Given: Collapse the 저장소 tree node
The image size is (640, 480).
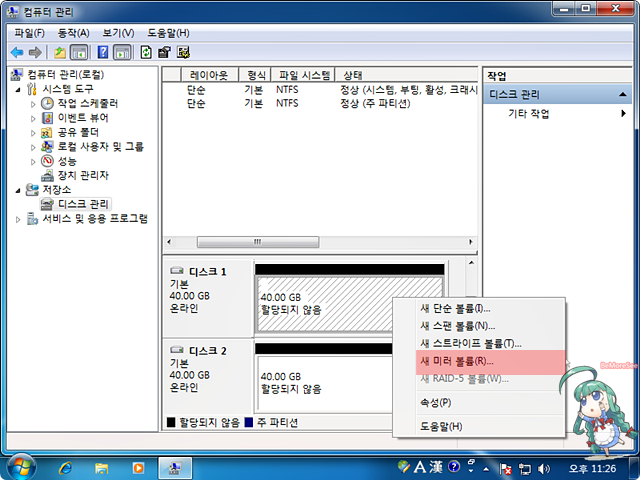Looking at the screenshot, I should click(x=18, y=190).
